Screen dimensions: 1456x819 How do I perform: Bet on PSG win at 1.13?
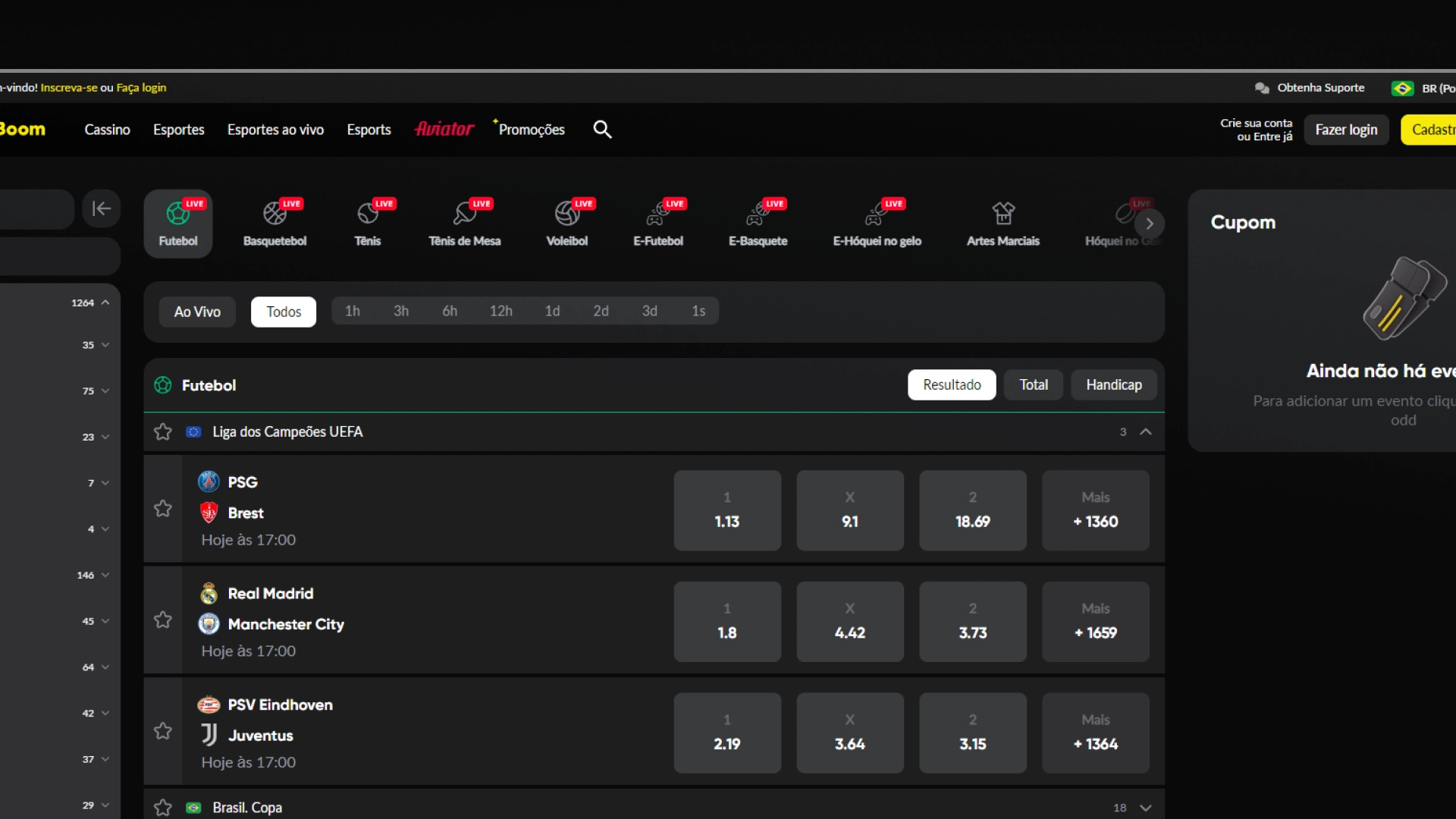pyautogui.click(x=727, y=510)
